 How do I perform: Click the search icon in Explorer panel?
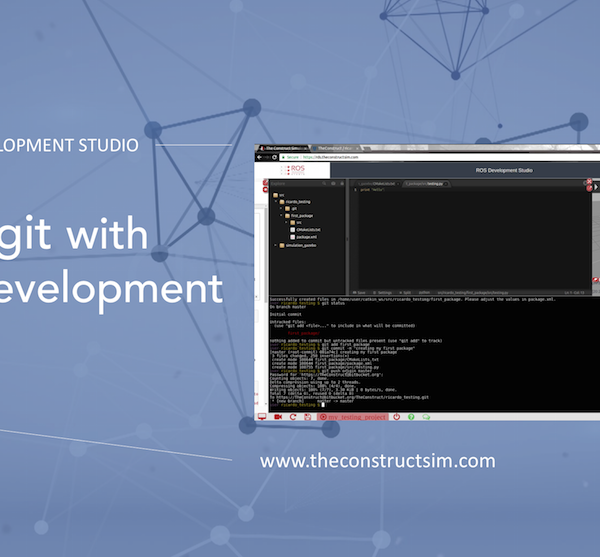tap(324, 184)
